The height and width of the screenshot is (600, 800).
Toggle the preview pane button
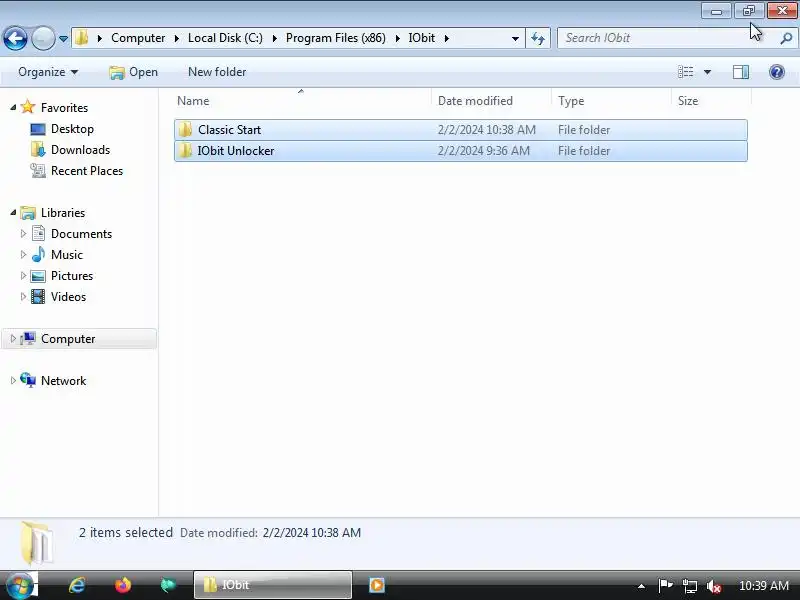(x=741, y=72)
